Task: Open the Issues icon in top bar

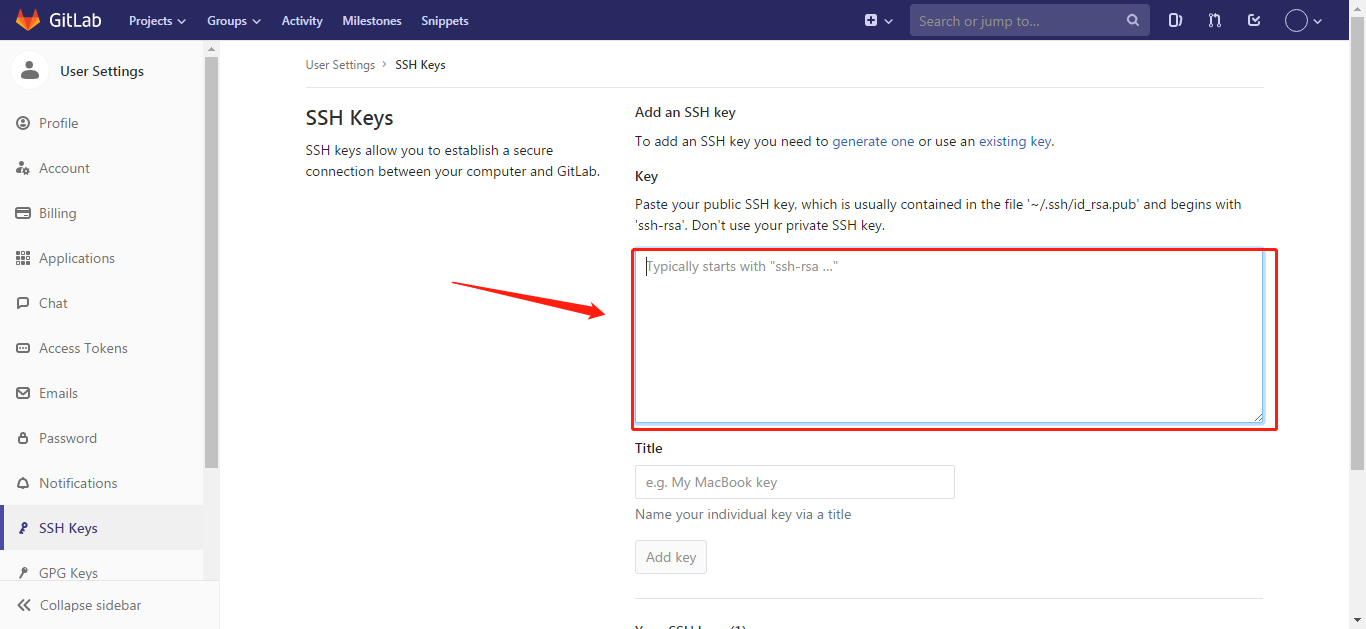Action: pos(1175,20)
